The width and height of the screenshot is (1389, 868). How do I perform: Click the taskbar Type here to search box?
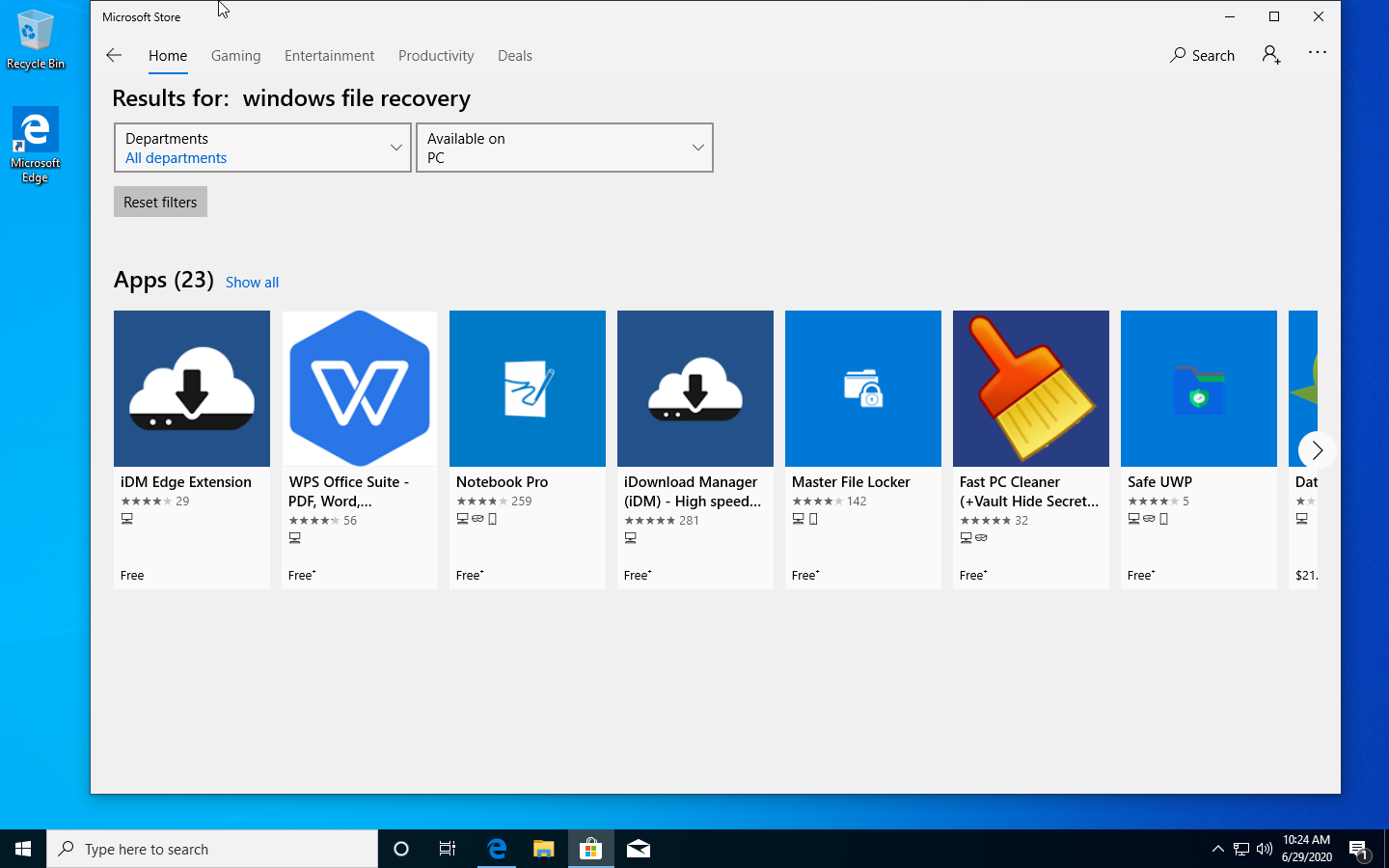(212, 849)
